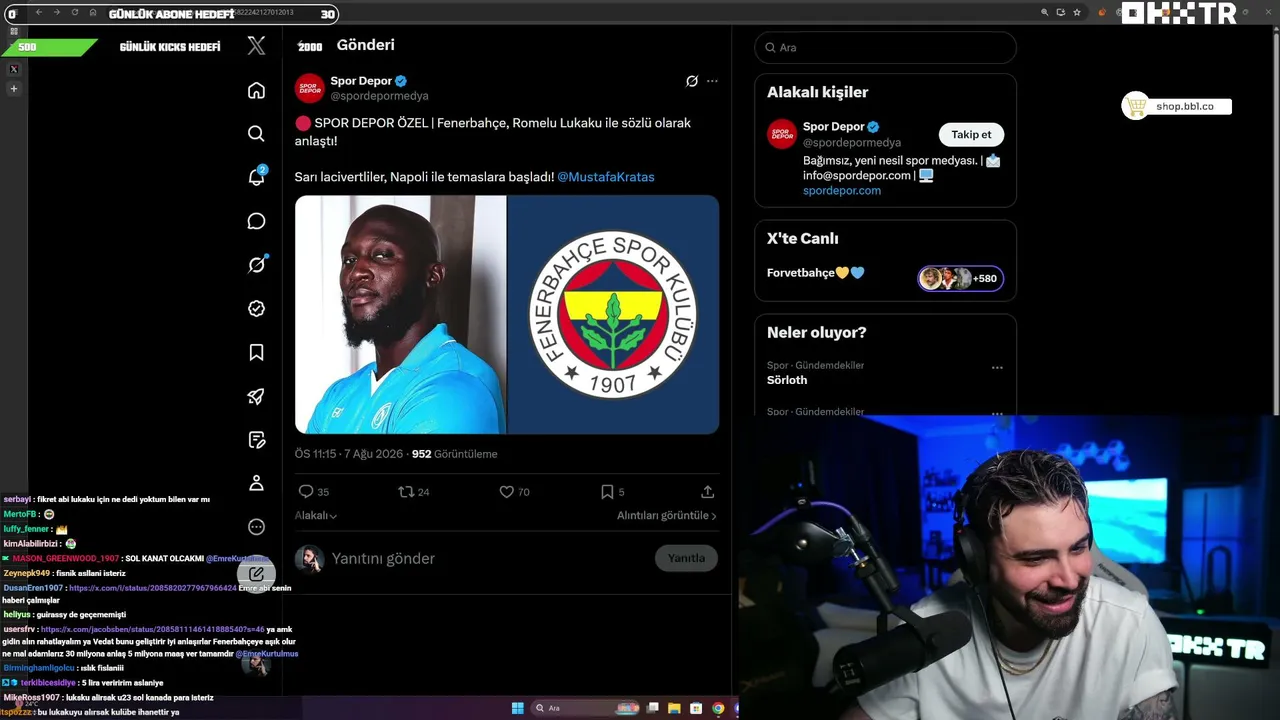Open the Articles notepad icon in sidebar
Image resolution: width=1280 pixels, height=720 pixels.
pos(256,440)
